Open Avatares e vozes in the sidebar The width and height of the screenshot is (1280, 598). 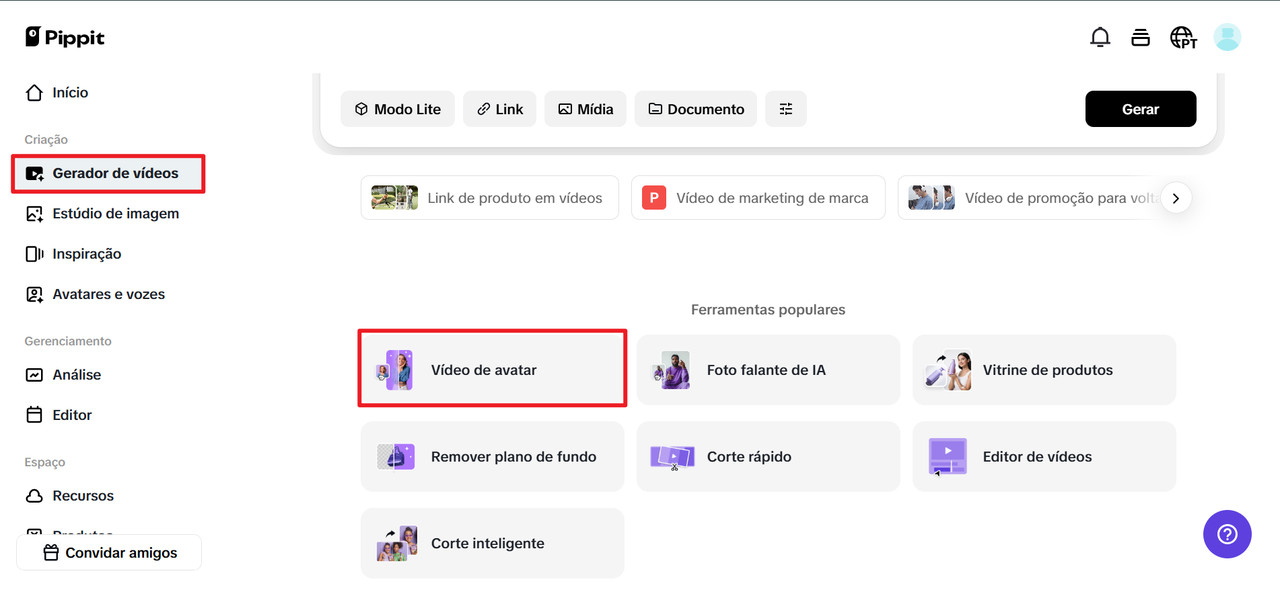108,294
